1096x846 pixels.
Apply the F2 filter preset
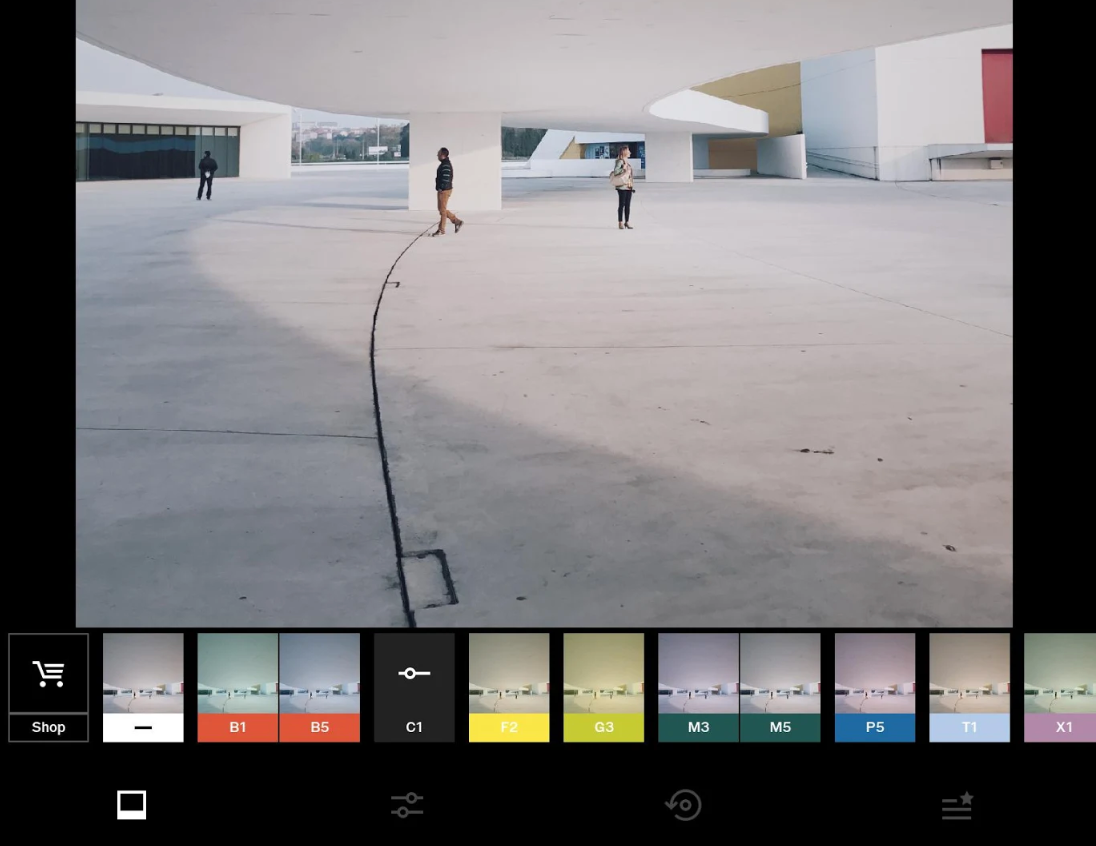click(x=509, y=687)
